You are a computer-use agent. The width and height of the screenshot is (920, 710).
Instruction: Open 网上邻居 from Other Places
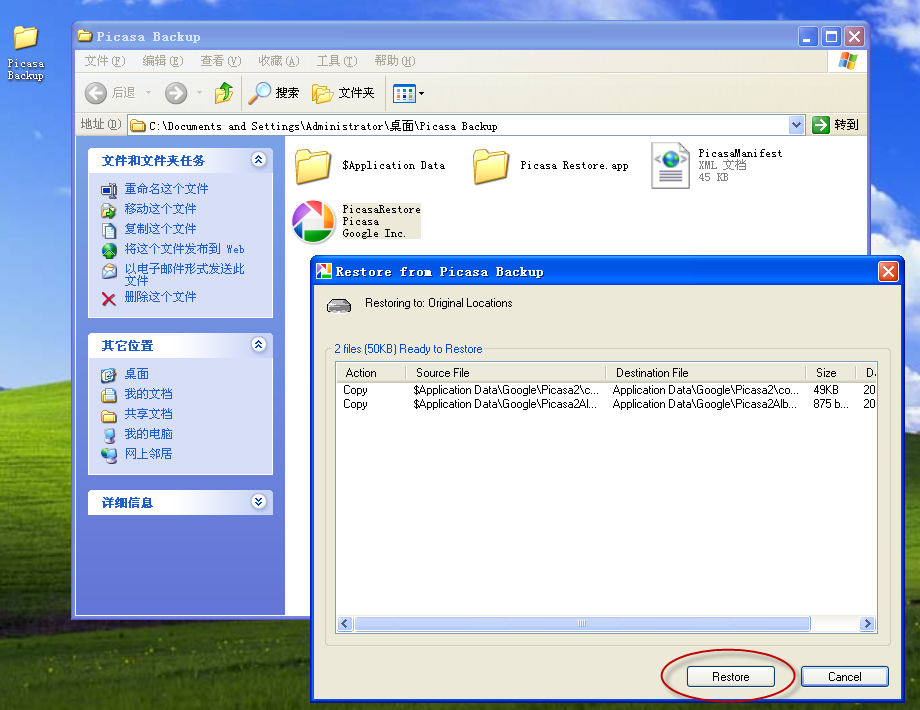[x=148, y=454]
